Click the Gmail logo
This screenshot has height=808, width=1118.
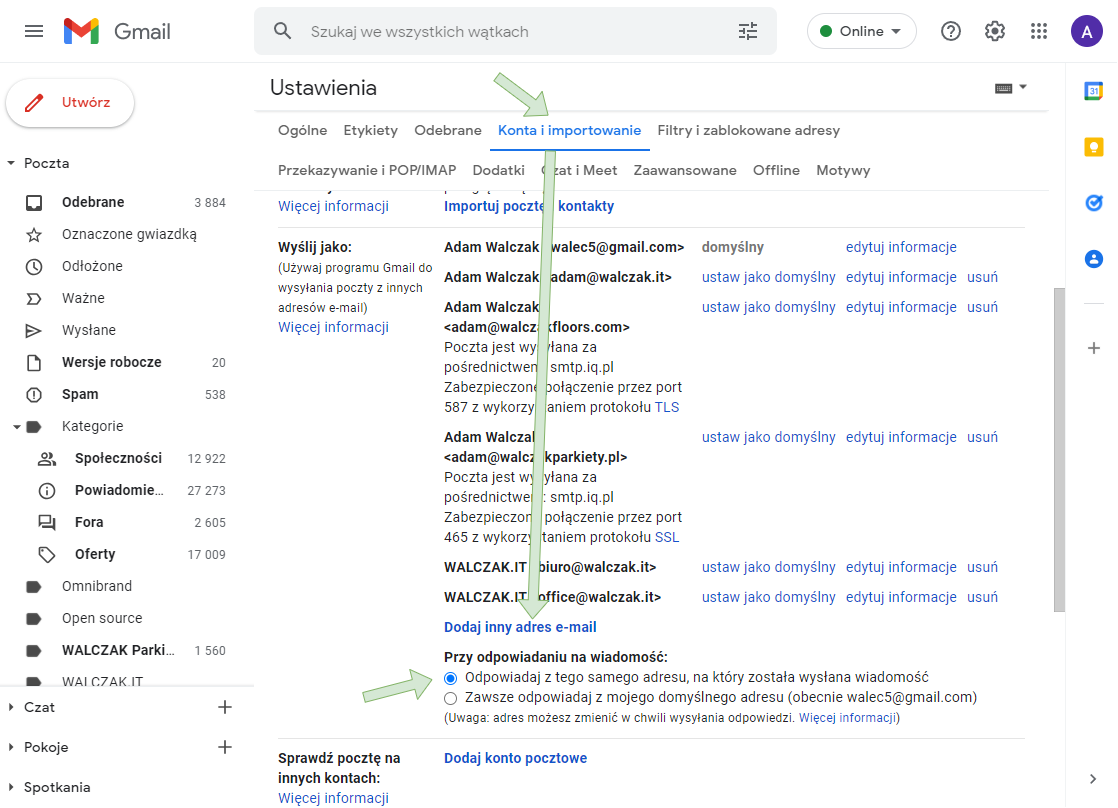[x=117, y=31]
